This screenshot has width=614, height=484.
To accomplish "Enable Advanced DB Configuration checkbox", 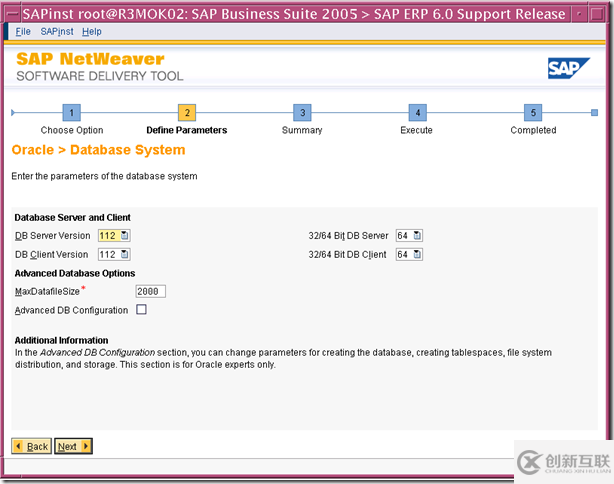I will click(141, 309).
